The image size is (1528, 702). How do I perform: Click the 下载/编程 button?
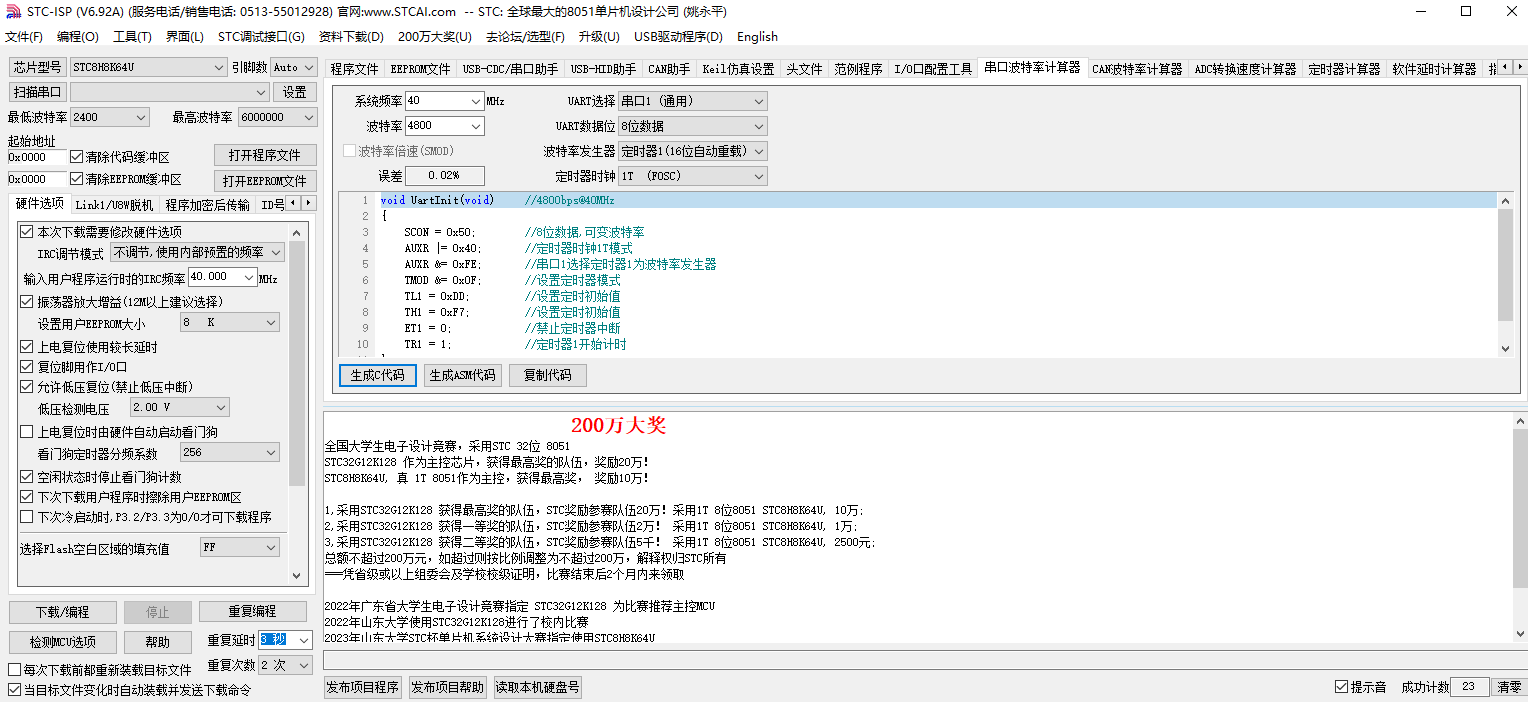[x=63, y=612]
